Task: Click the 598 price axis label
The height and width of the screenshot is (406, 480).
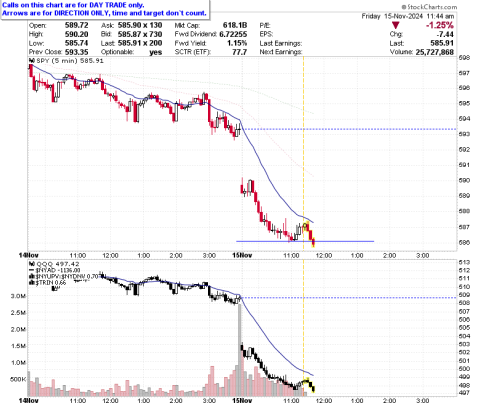Action: point(464,57)
